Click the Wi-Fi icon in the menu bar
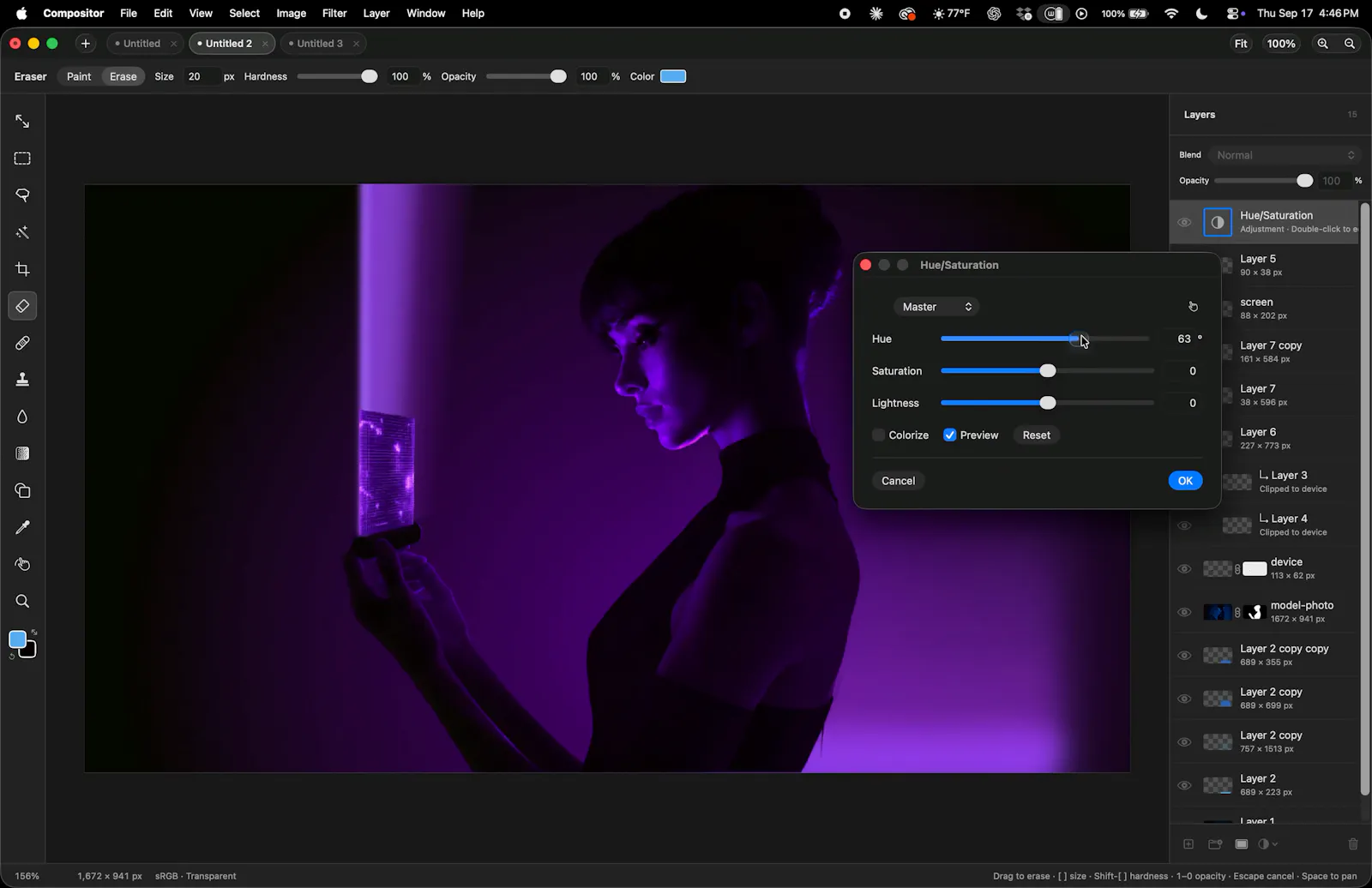Image resolution: width=1372 pixels, height=888 pixels. (1171, 14)
